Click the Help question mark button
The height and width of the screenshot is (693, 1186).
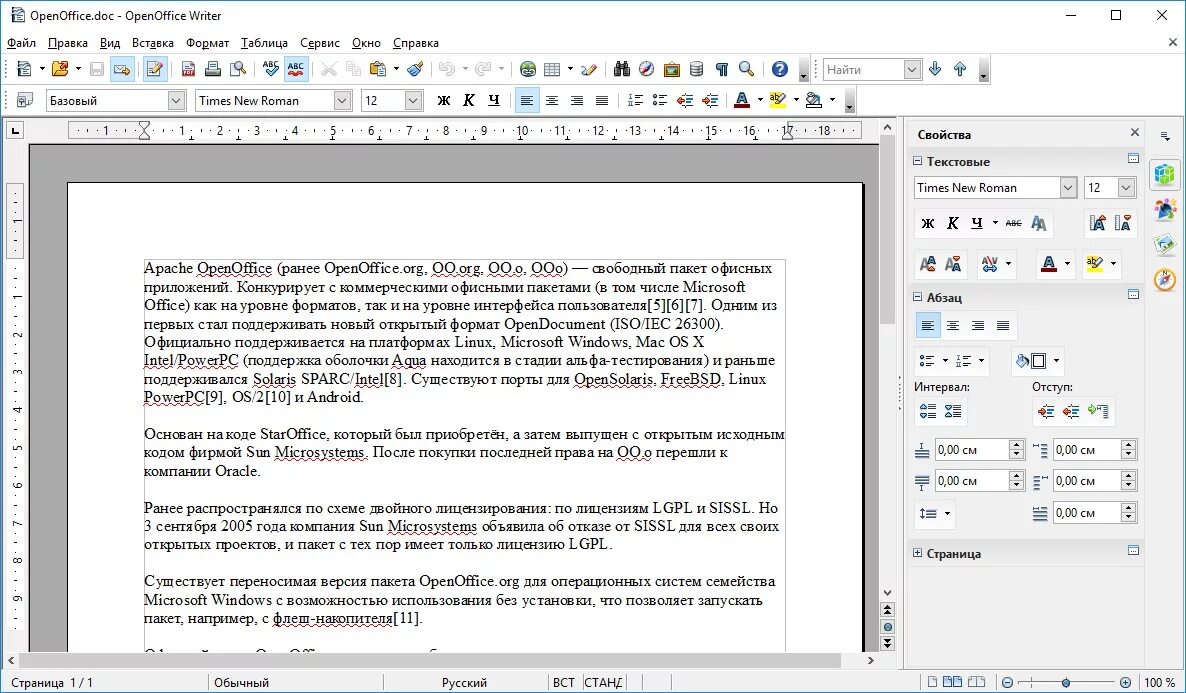pyautogui.click(x=779, y=69)
